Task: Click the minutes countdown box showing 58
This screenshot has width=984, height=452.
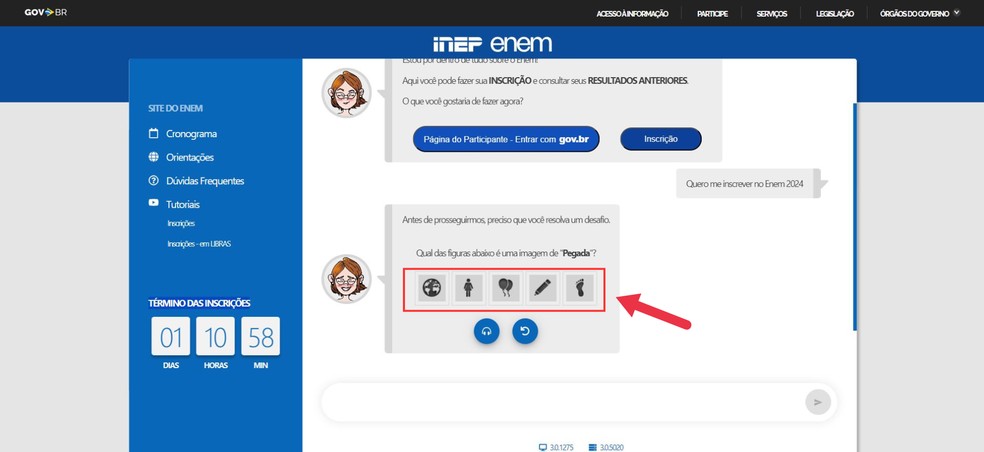Action: click(260, 336)
